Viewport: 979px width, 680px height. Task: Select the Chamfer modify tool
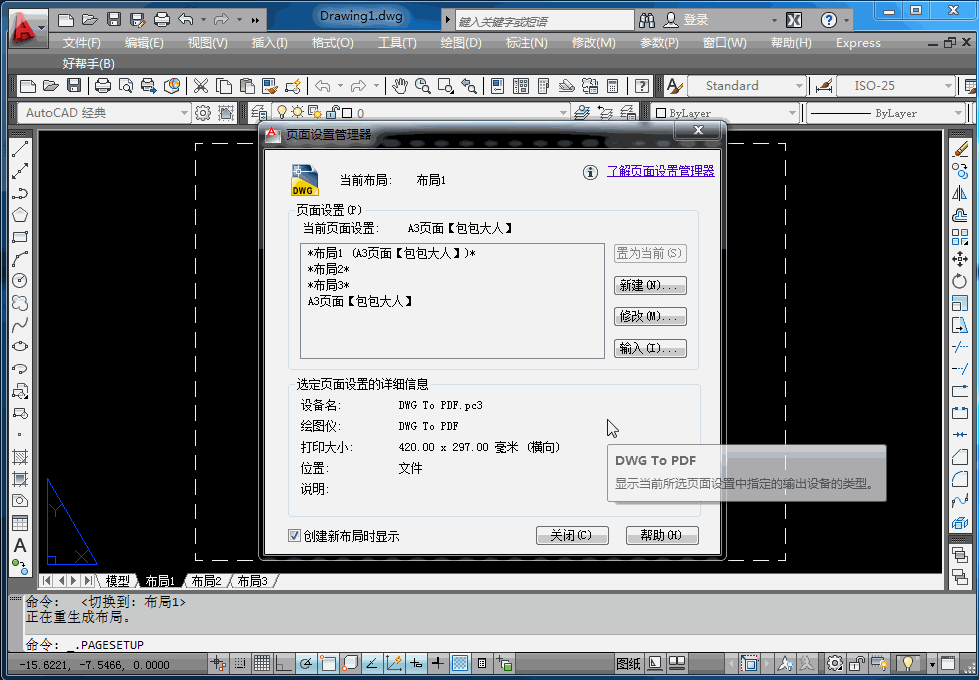pyautogui.click(x=960, y=457)
